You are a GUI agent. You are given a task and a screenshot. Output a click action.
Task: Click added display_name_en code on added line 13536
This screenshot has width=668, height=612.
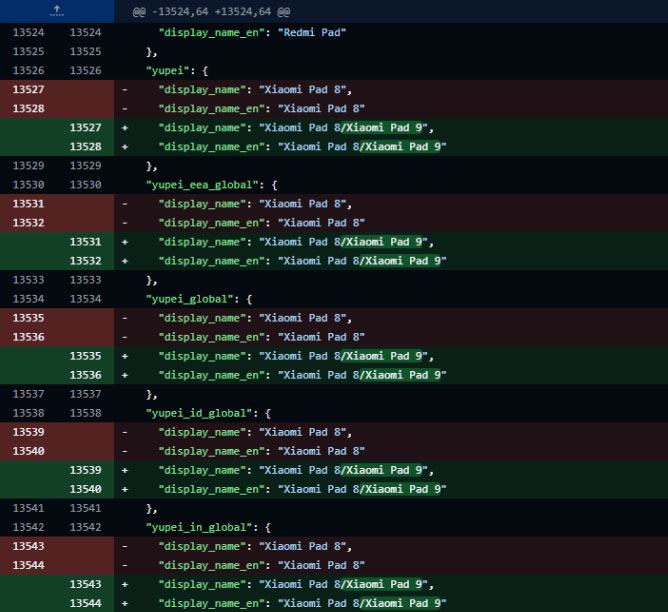(x=302, y=375)
